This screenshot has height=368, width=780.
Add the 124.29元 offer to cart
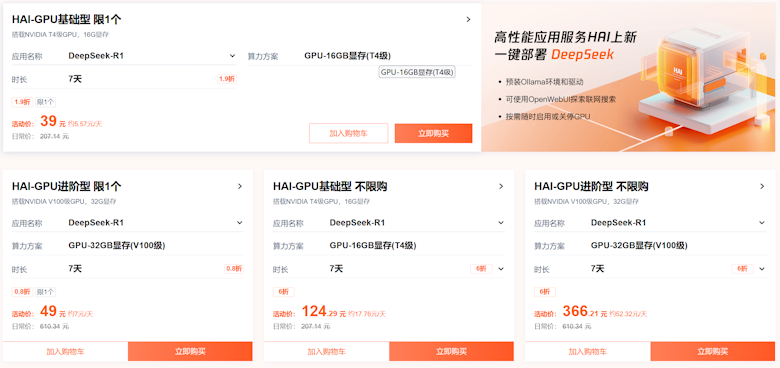click(x=326, y=352)
